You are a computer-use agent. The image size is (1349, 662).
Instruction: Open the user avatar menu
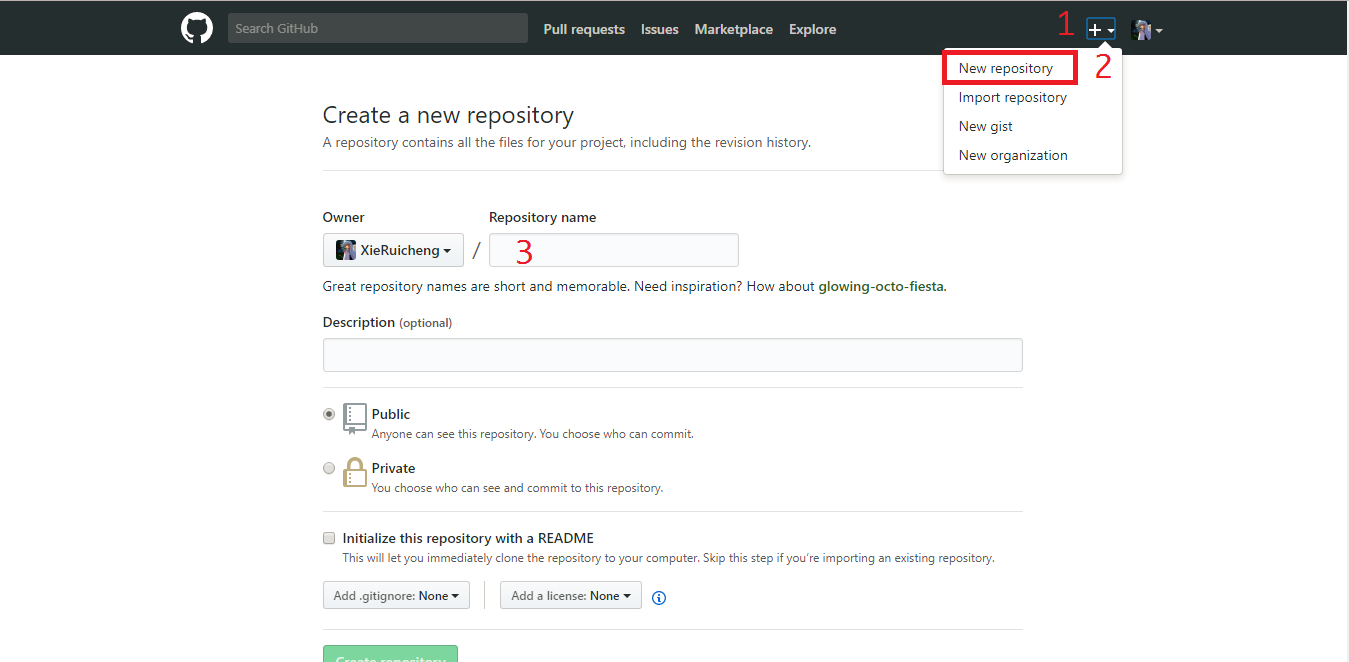pos(1146,30)
